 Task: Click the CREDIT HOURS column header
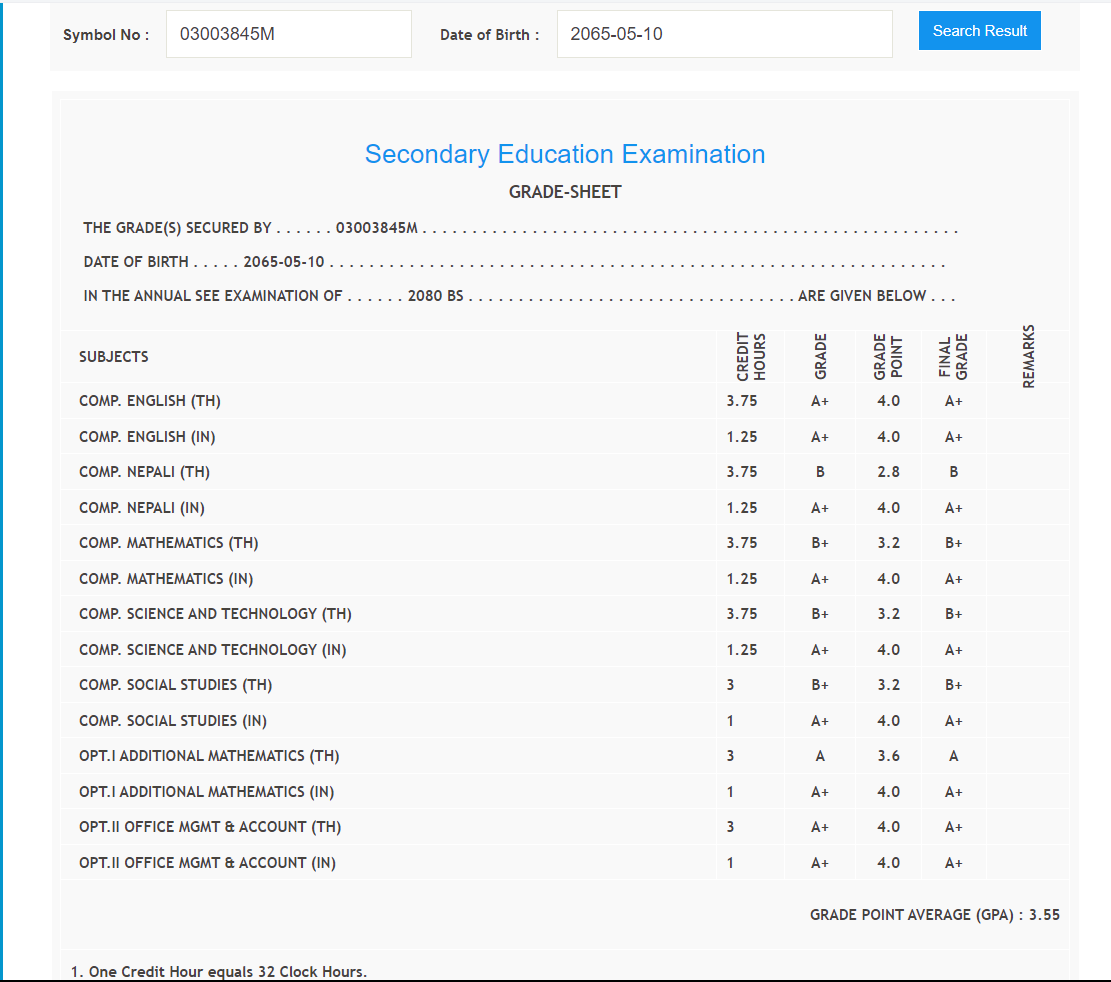coord(750,357)
